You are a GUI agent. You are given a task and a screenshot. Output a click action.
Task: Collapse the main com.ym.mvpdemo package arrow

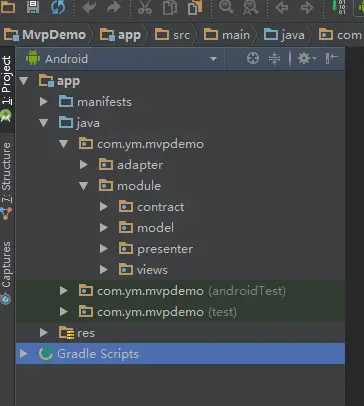[63, 144]
